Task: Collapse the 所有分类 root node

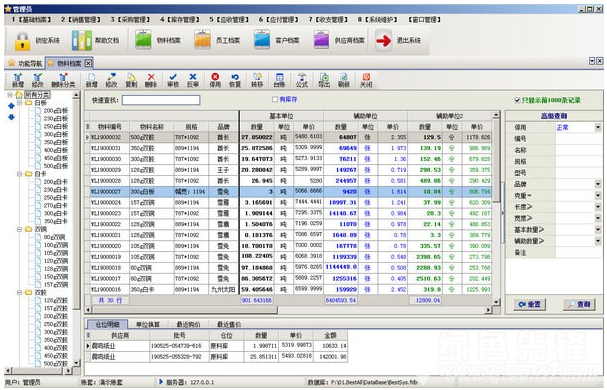Action: pyautogui.click(x=10, y=95)
